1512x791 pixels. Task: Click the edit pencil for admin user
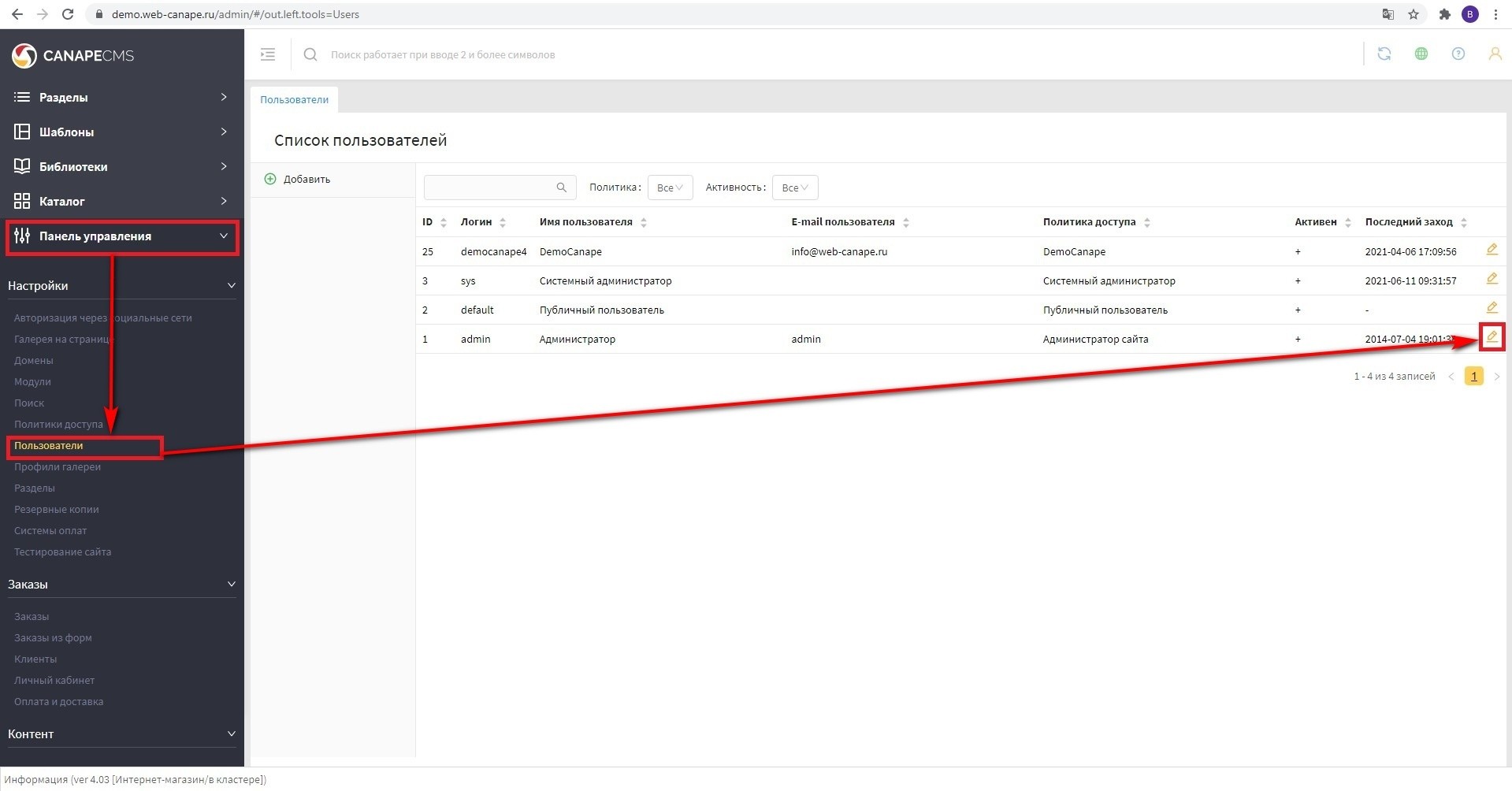(x=1492, y=337)
